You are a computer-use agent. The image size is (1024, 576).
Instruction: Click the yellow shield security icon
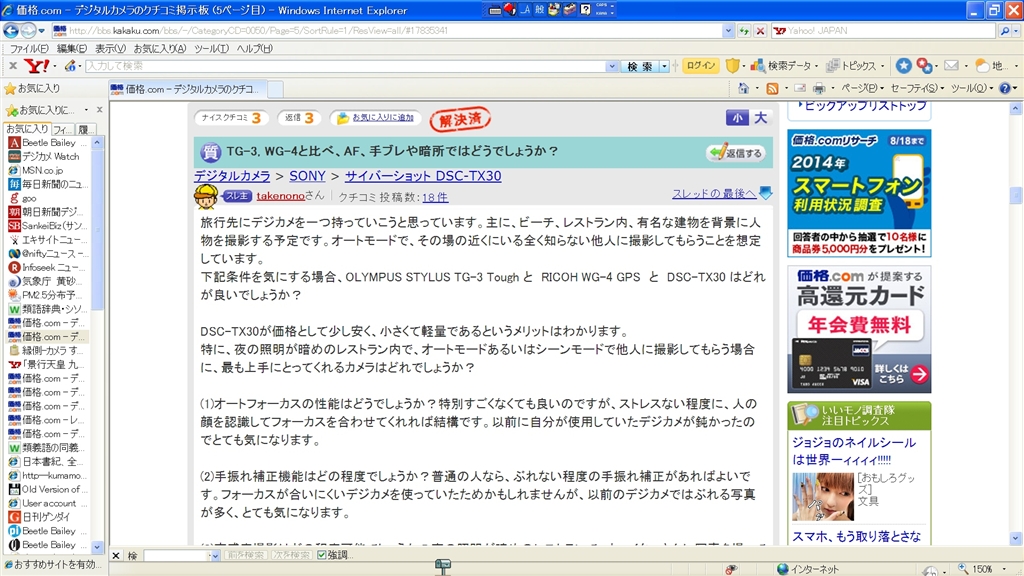733,65
